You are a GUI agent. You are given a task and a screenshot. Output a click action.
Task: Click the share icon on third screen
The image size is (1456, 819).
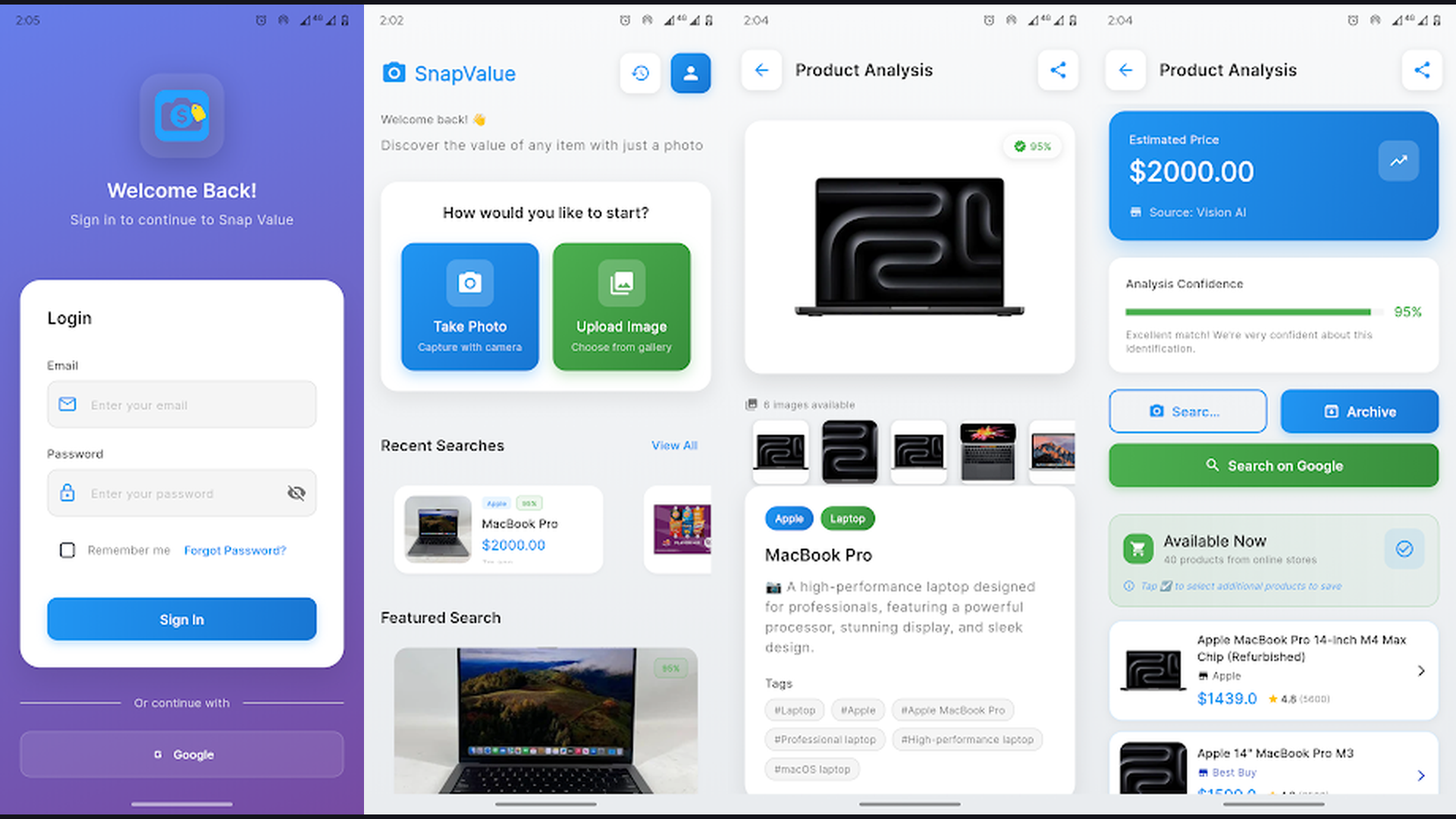click(x=1058, y=70)
